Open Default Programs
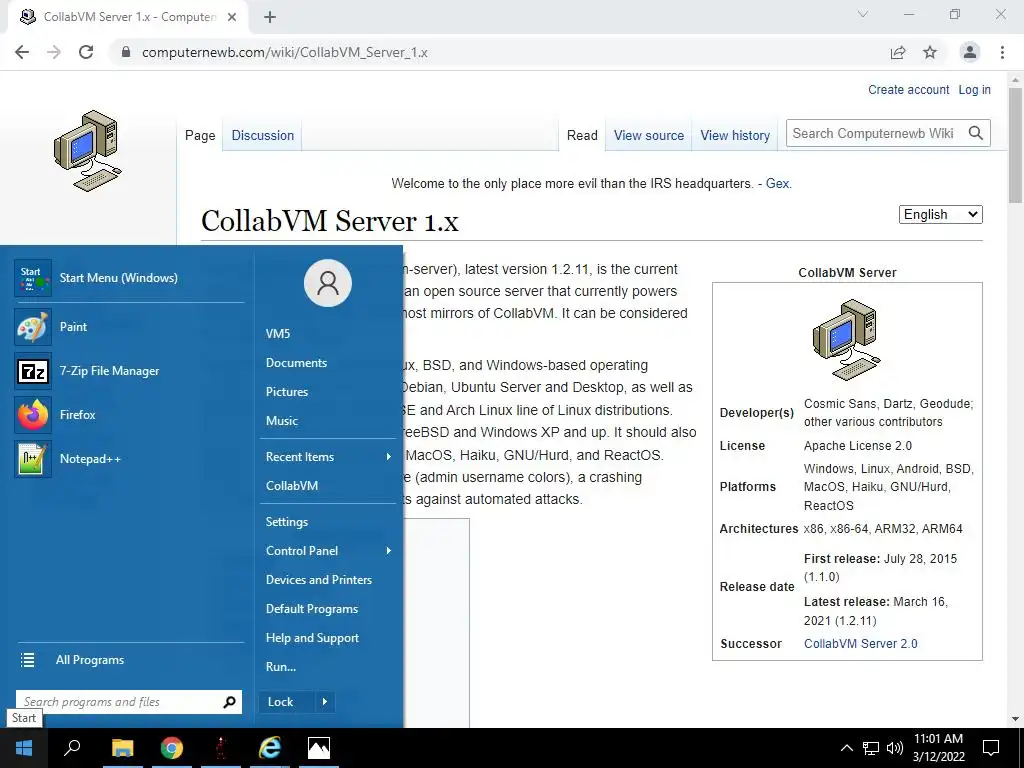Image resolution: width=1024 pixels, height=768 pixels. (x=312, y=609)
